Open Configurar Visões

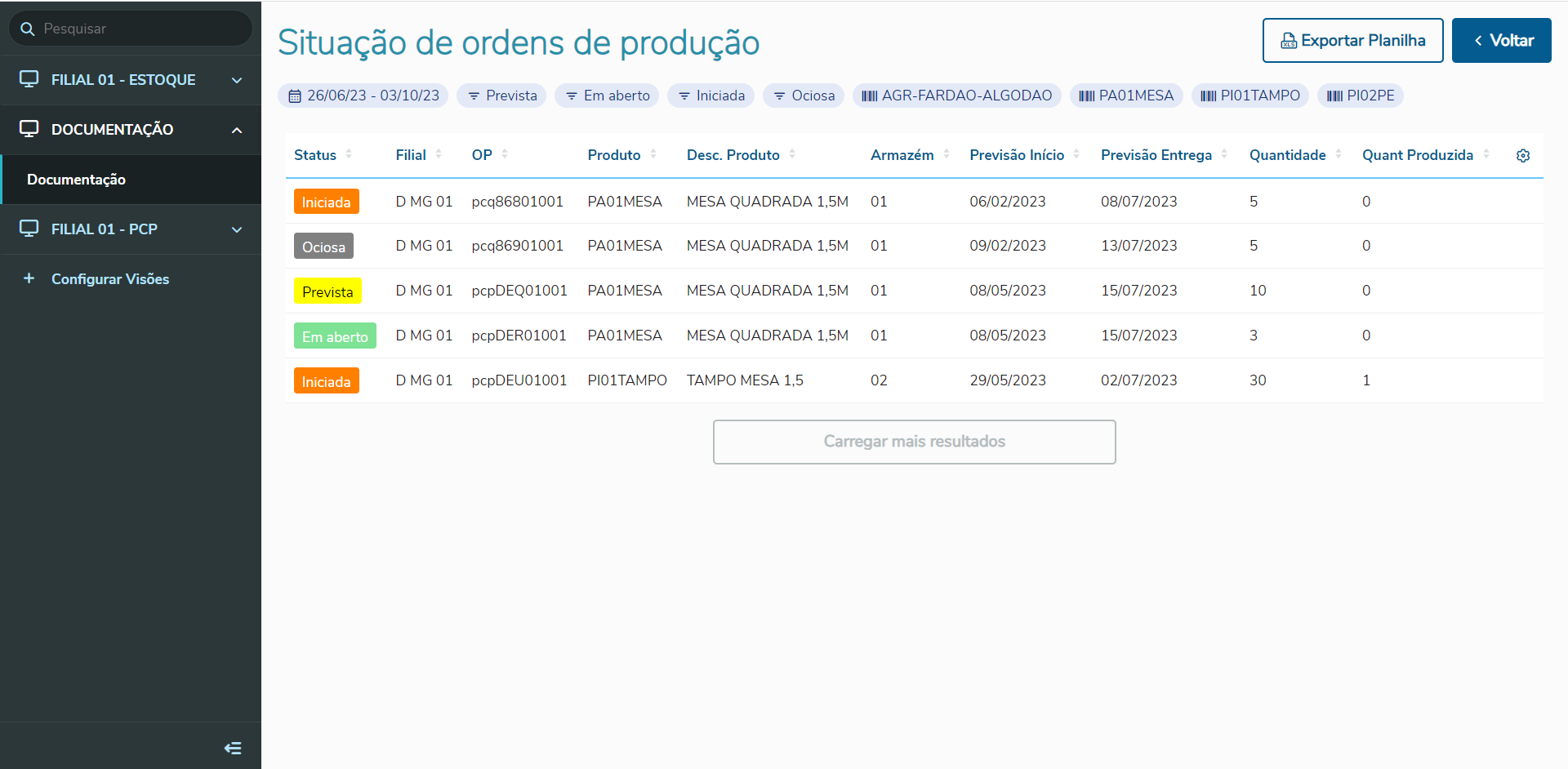point(131,279)
